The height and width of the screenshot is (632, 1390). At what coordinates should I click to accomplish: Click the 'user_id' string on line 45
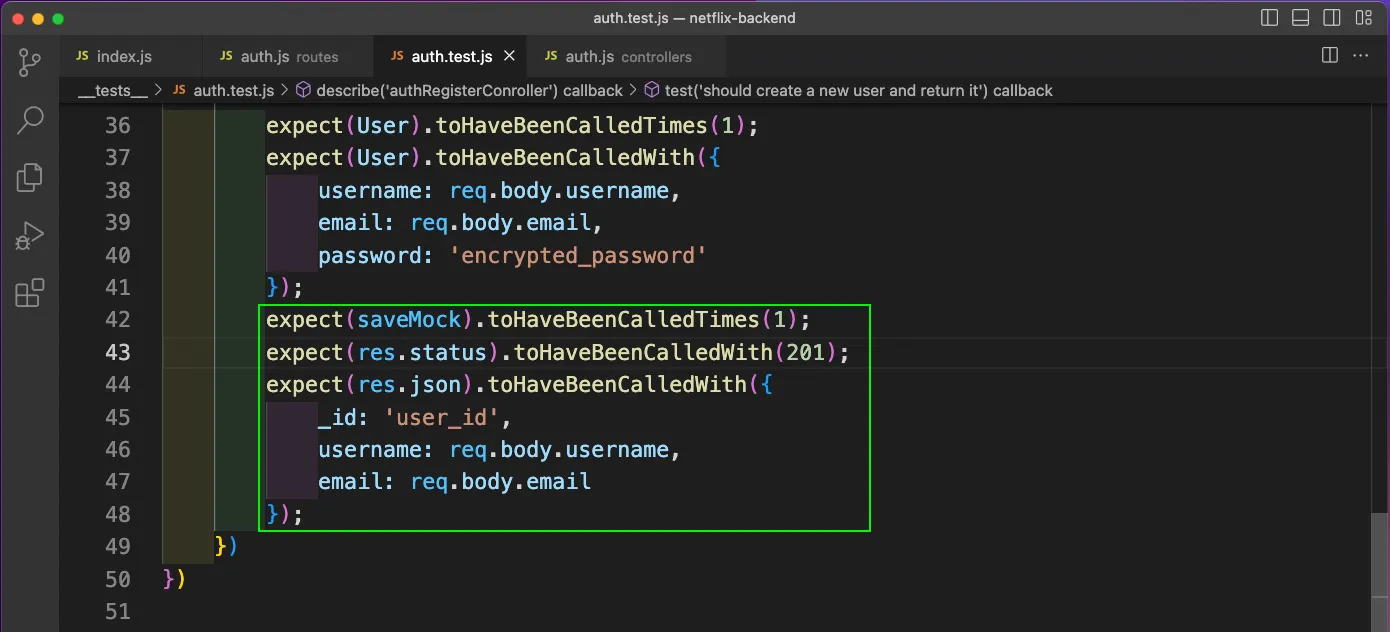point(442,418)
